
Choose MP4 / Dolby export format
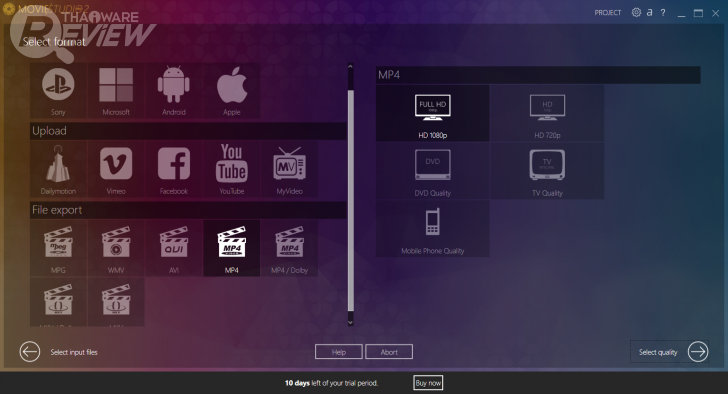[289, 248]
